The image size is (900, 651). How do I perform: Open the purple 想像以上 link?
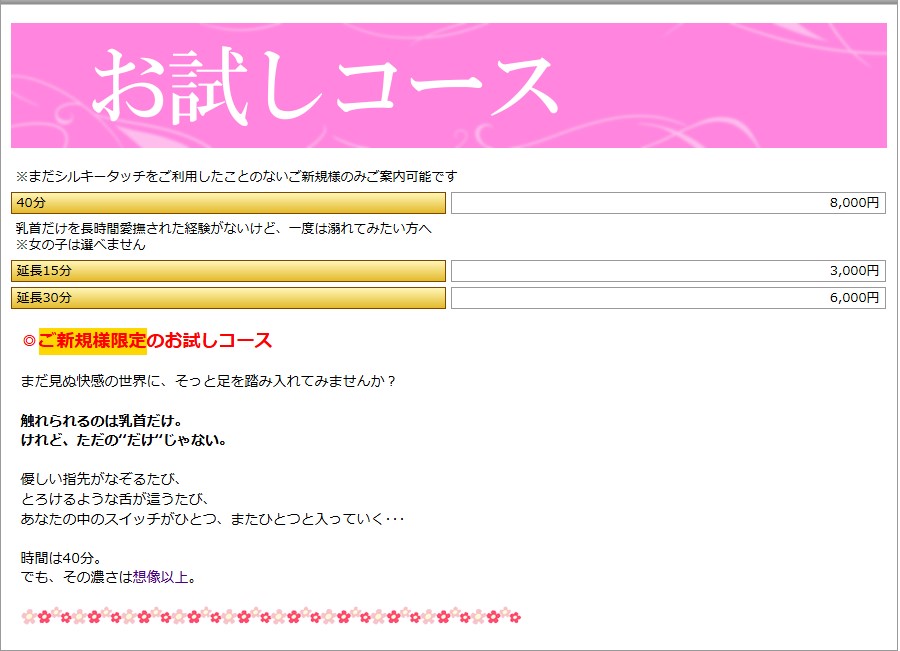tap(160, 577)
